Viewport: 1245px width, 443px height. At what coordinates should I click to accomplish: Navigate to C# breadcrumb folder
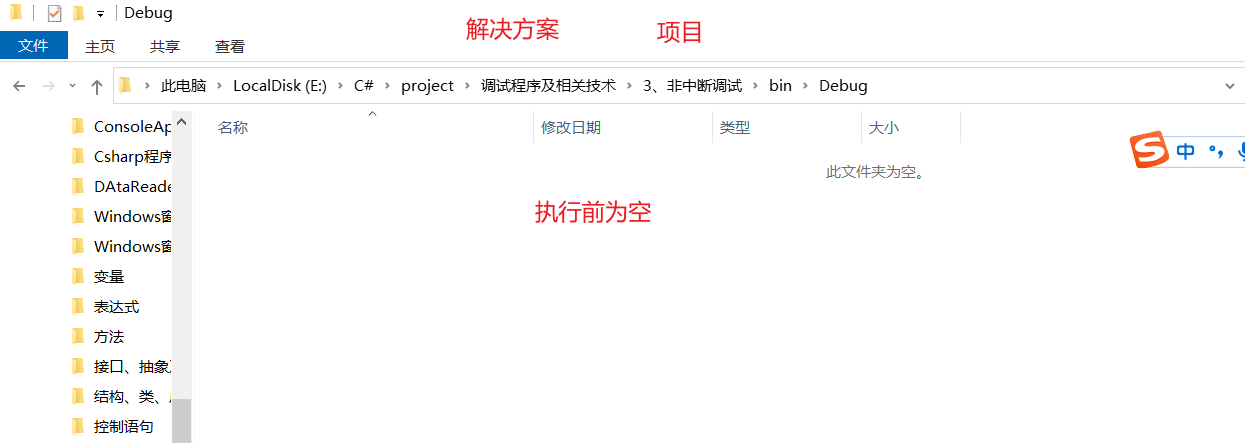click(364, 86)
